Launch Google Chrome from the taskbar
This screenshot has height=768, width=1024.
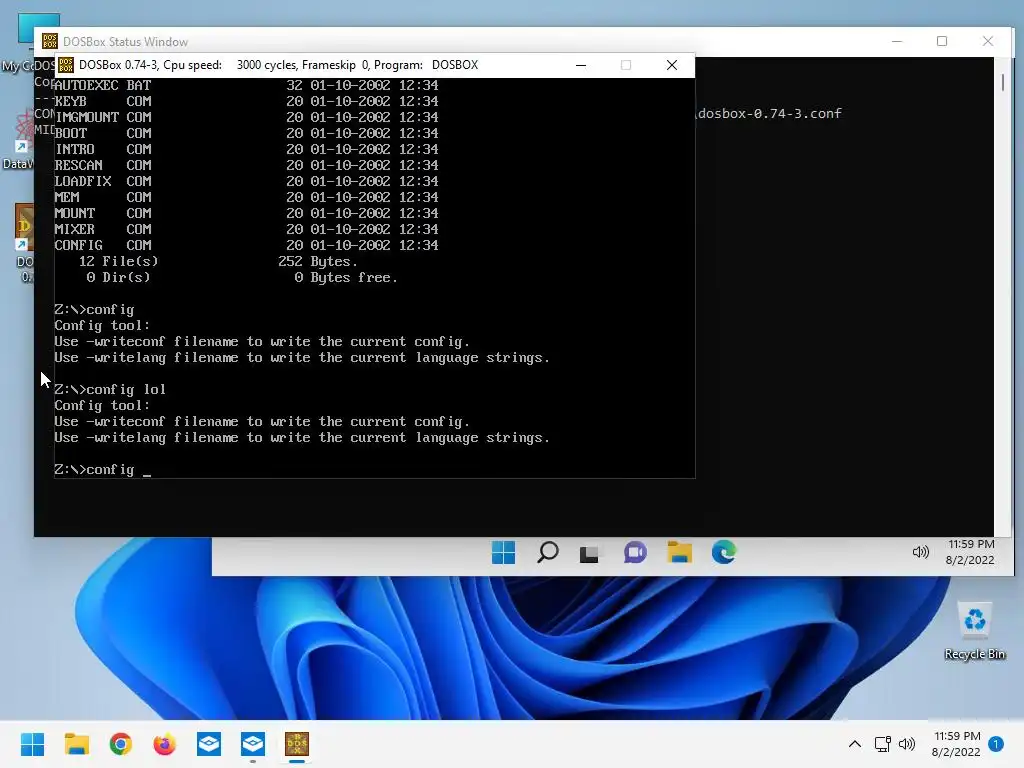click(x=121, y=744)
